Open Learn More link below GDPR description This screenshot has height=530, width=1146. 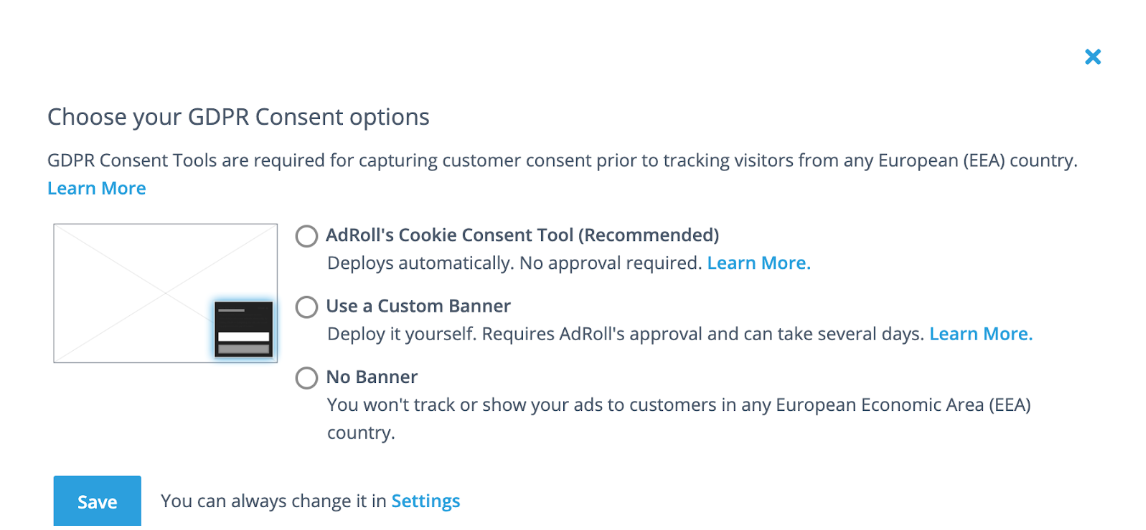[x=97, y=188]
